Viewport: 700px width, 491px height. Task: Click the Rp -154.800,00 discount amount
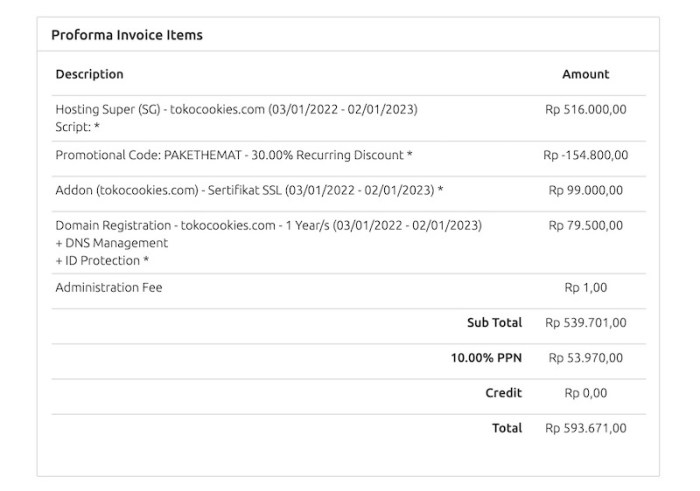click(x=585, y=155)
